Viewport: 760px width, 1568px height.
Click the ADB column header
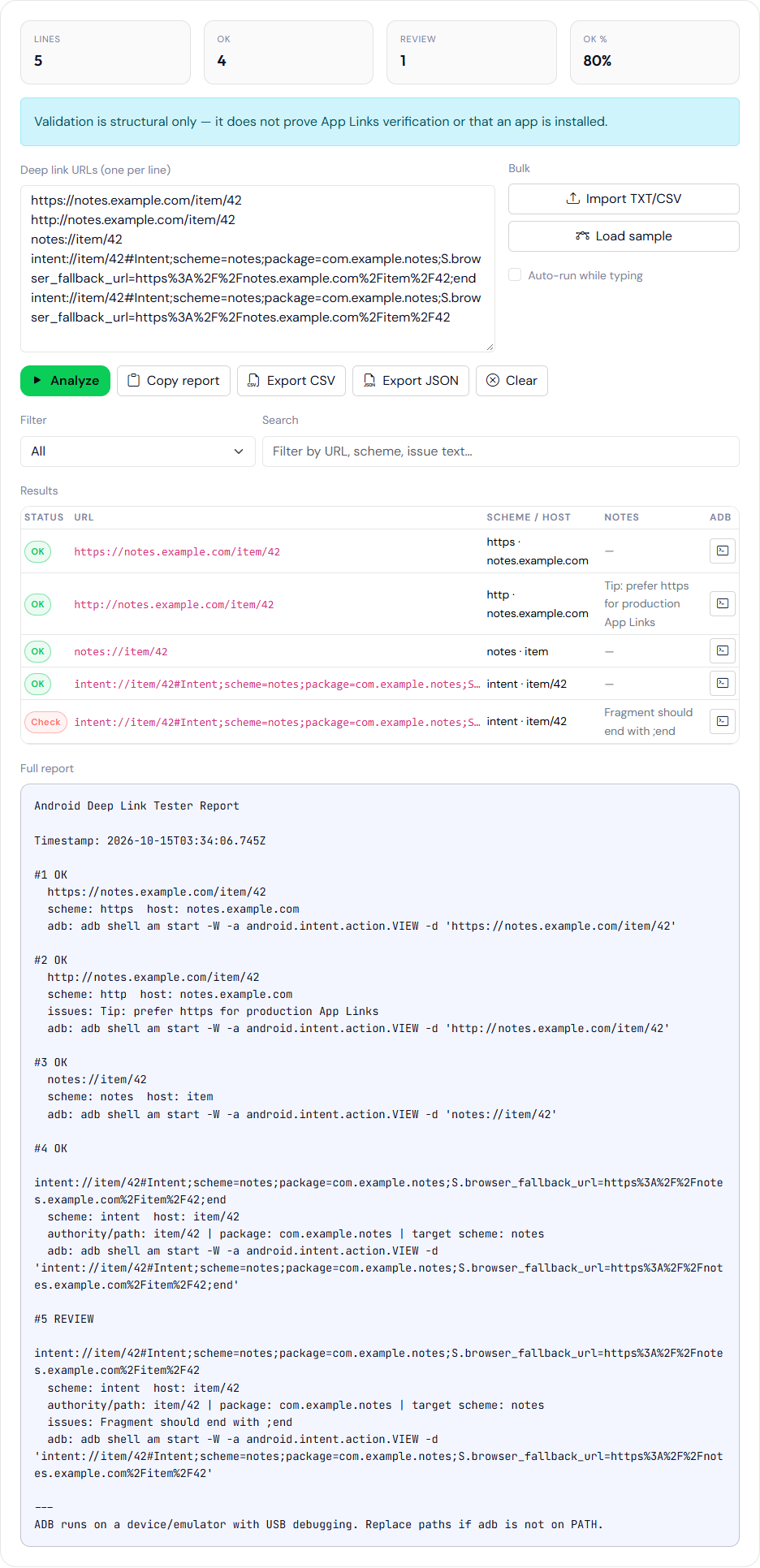click(720, 517)
